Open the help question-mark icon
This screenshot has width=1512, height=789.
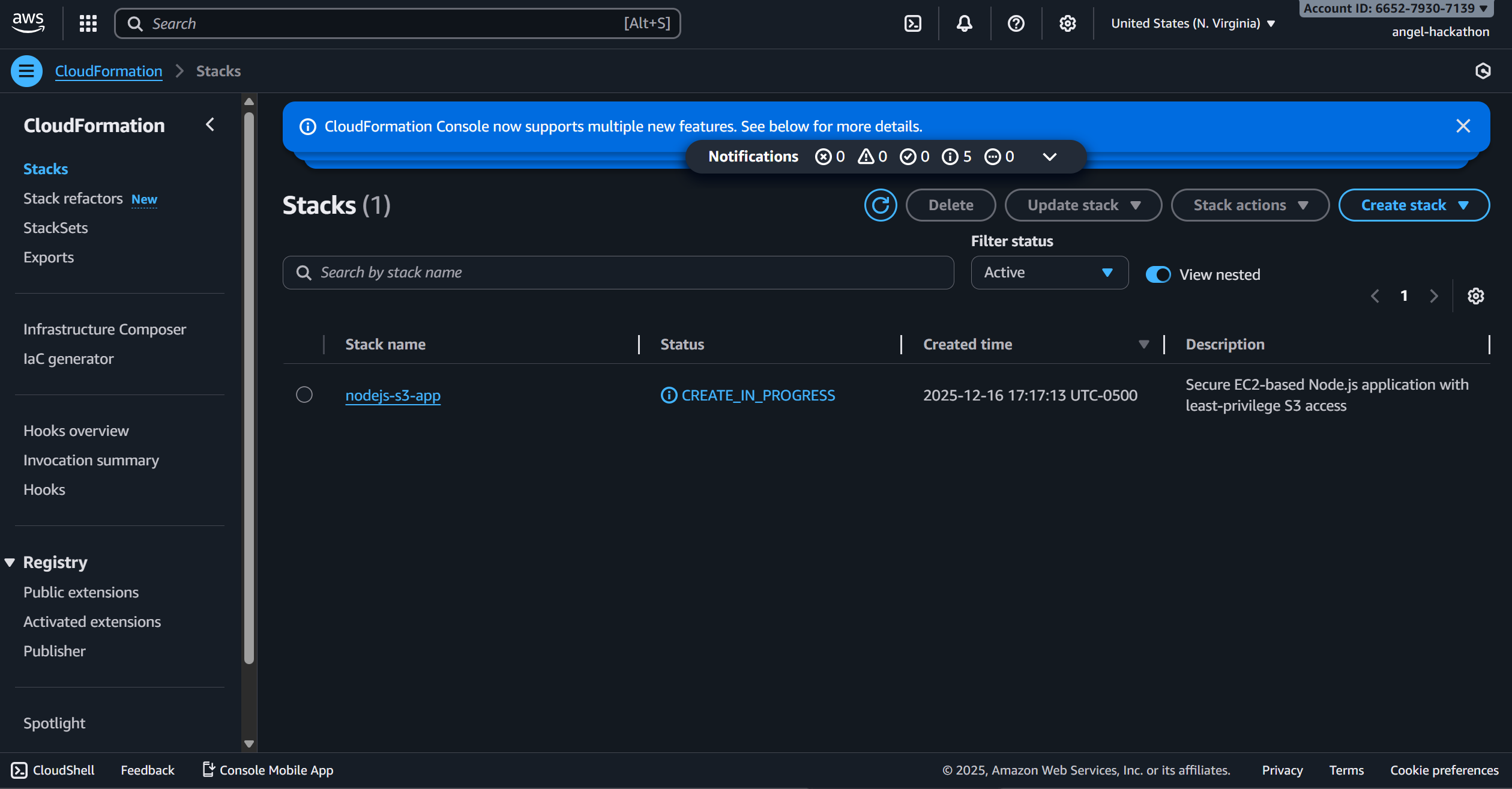pyautogui.click(x=1015, y=23)
